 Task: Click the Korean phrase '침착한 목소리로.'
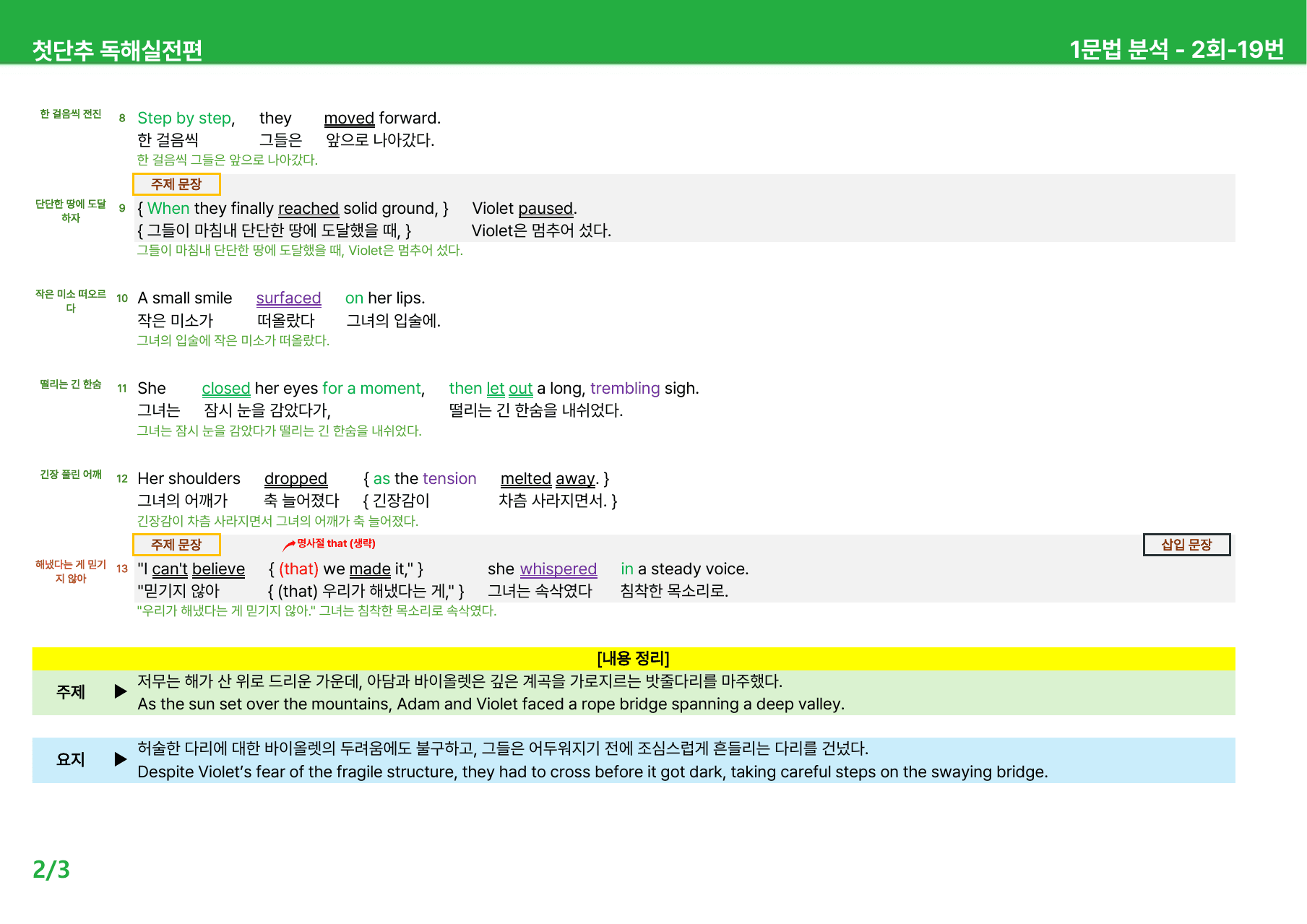pos(674,590)
